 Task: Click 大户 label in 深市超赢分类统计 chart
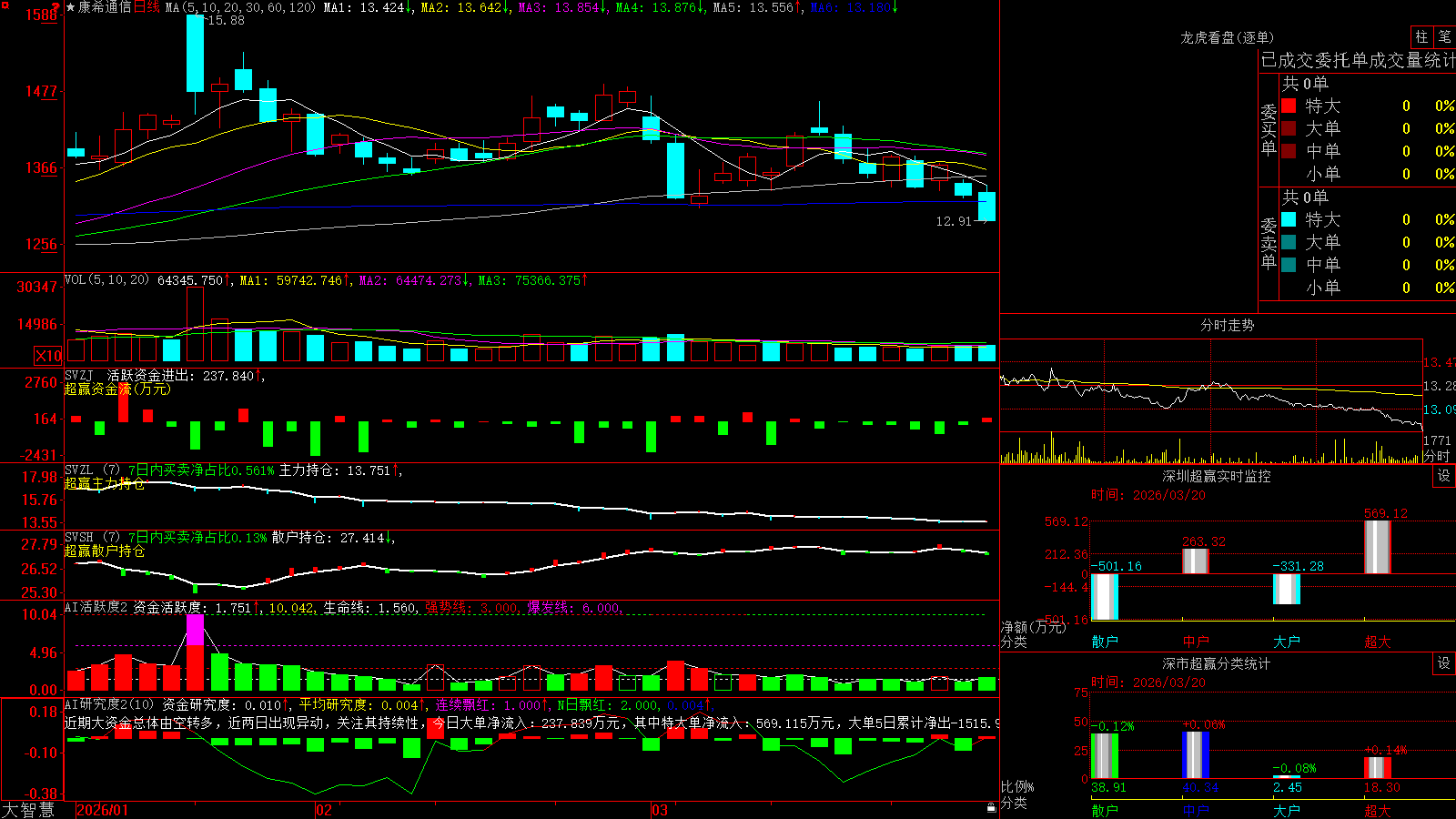click(x=1287, y=810)
